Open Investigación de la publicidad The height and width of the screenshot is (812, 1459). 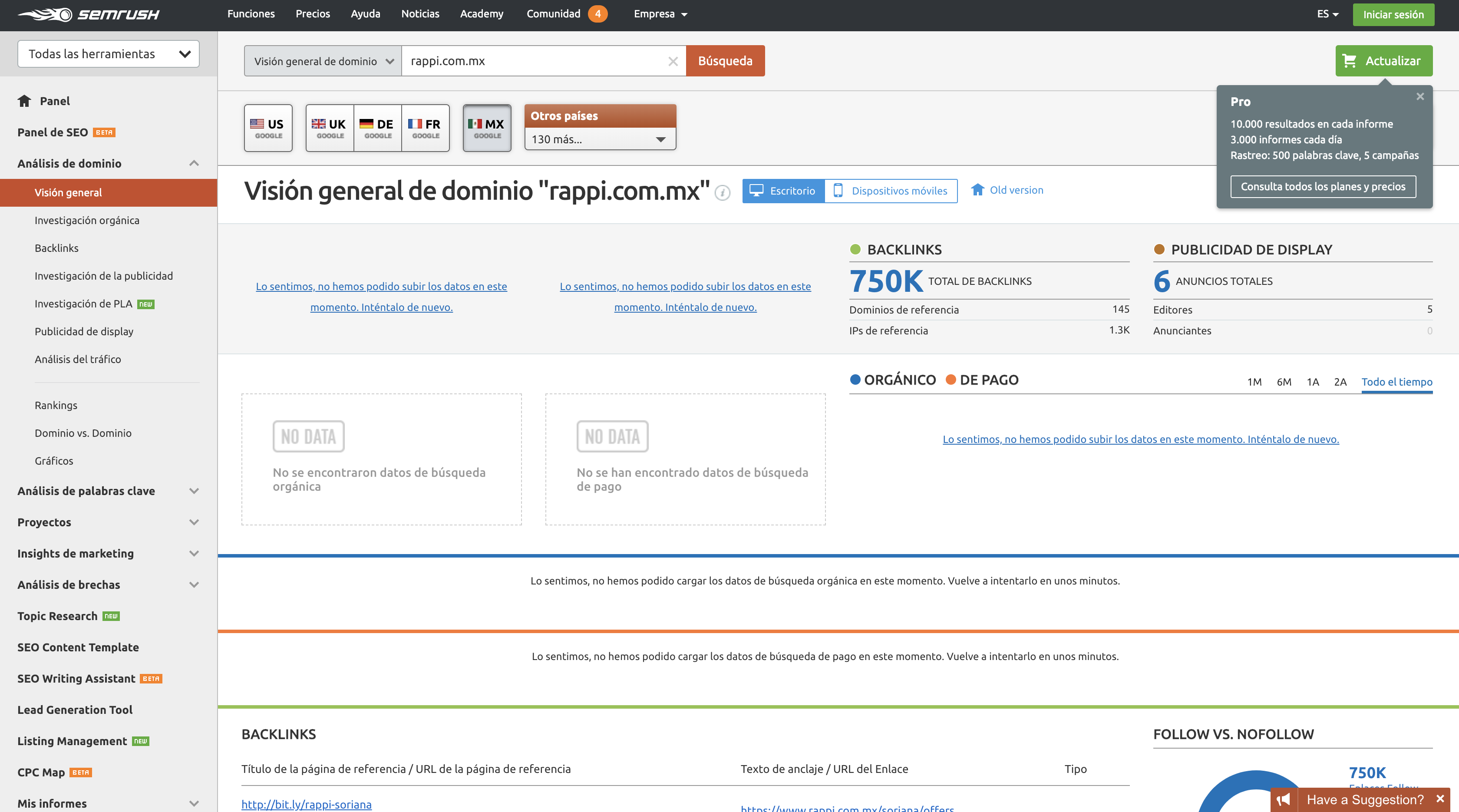click(104, 276)
